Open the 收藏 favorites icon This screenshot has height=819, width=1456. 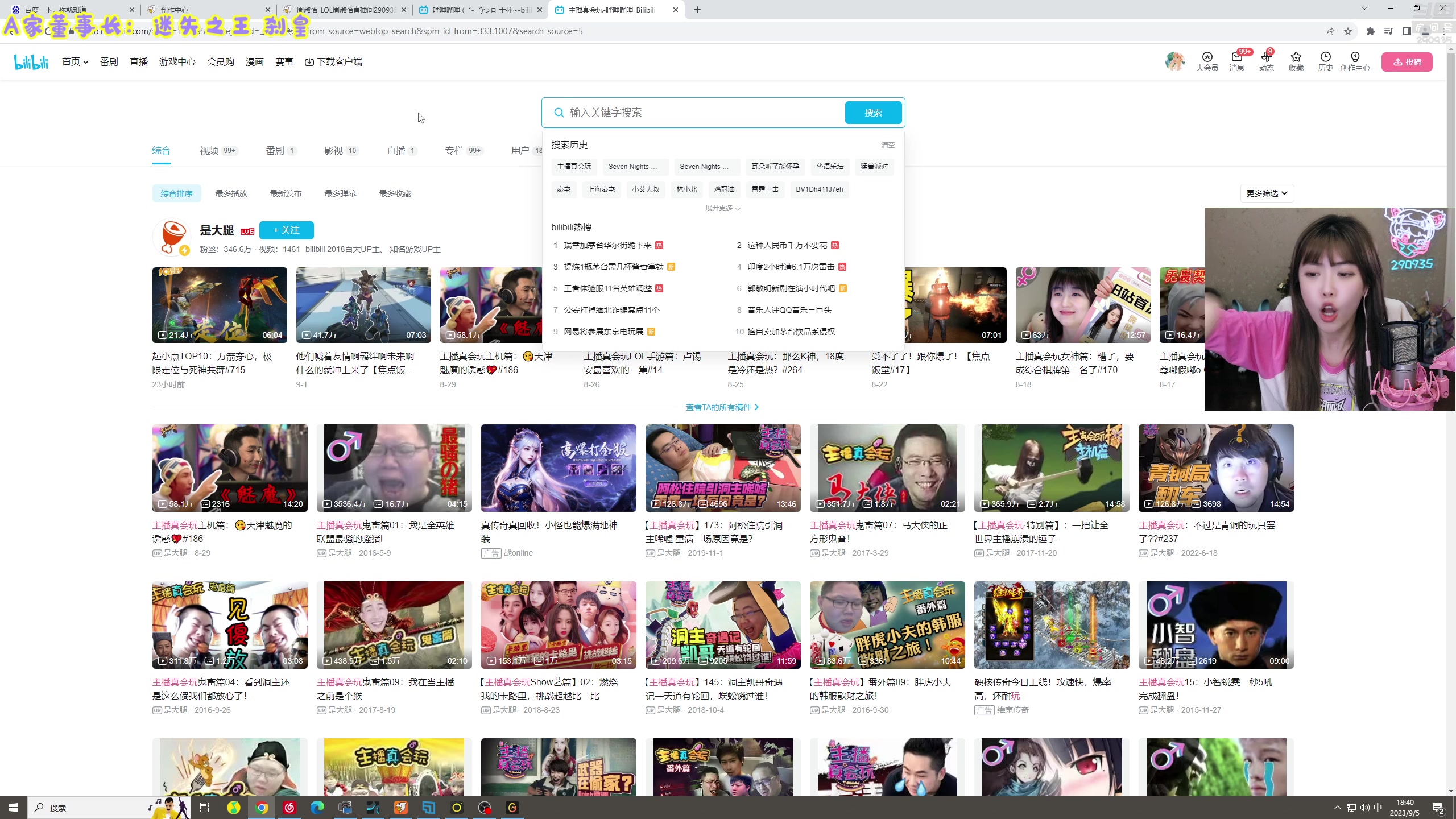point(1295,61)
